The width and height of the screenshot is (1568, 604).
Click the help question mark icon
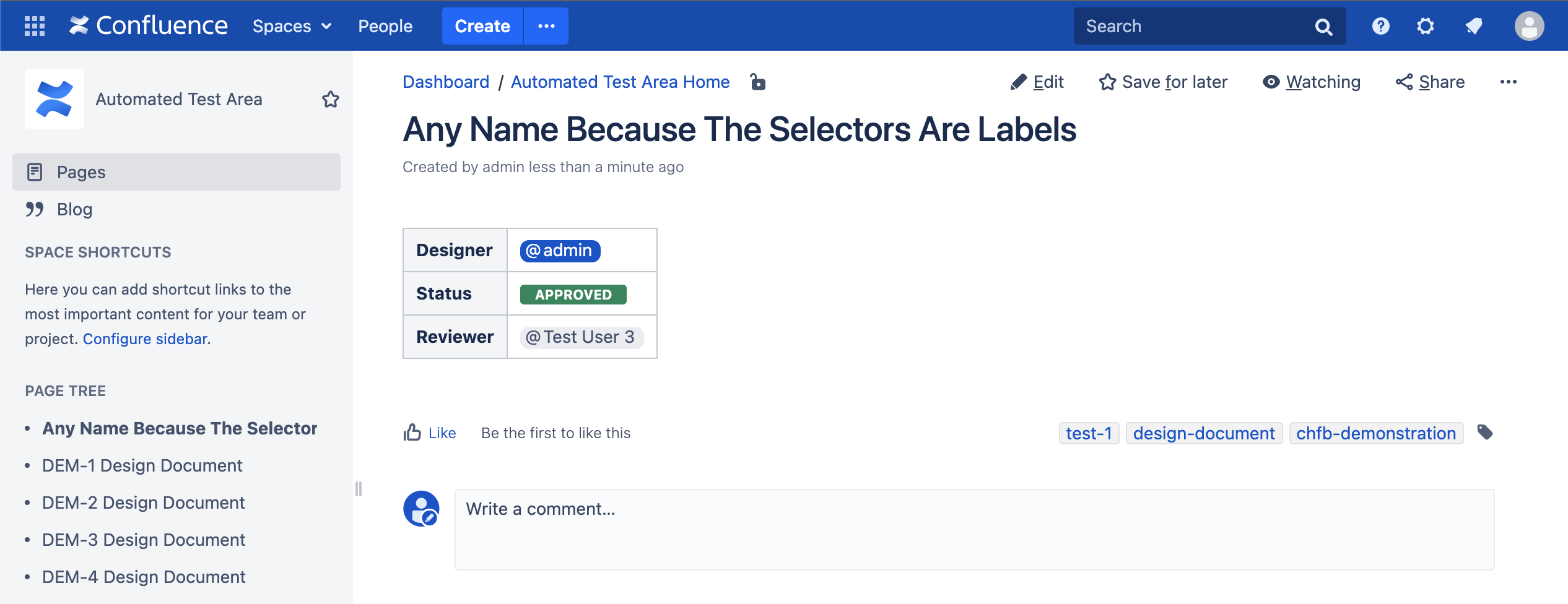[1380, 26]
